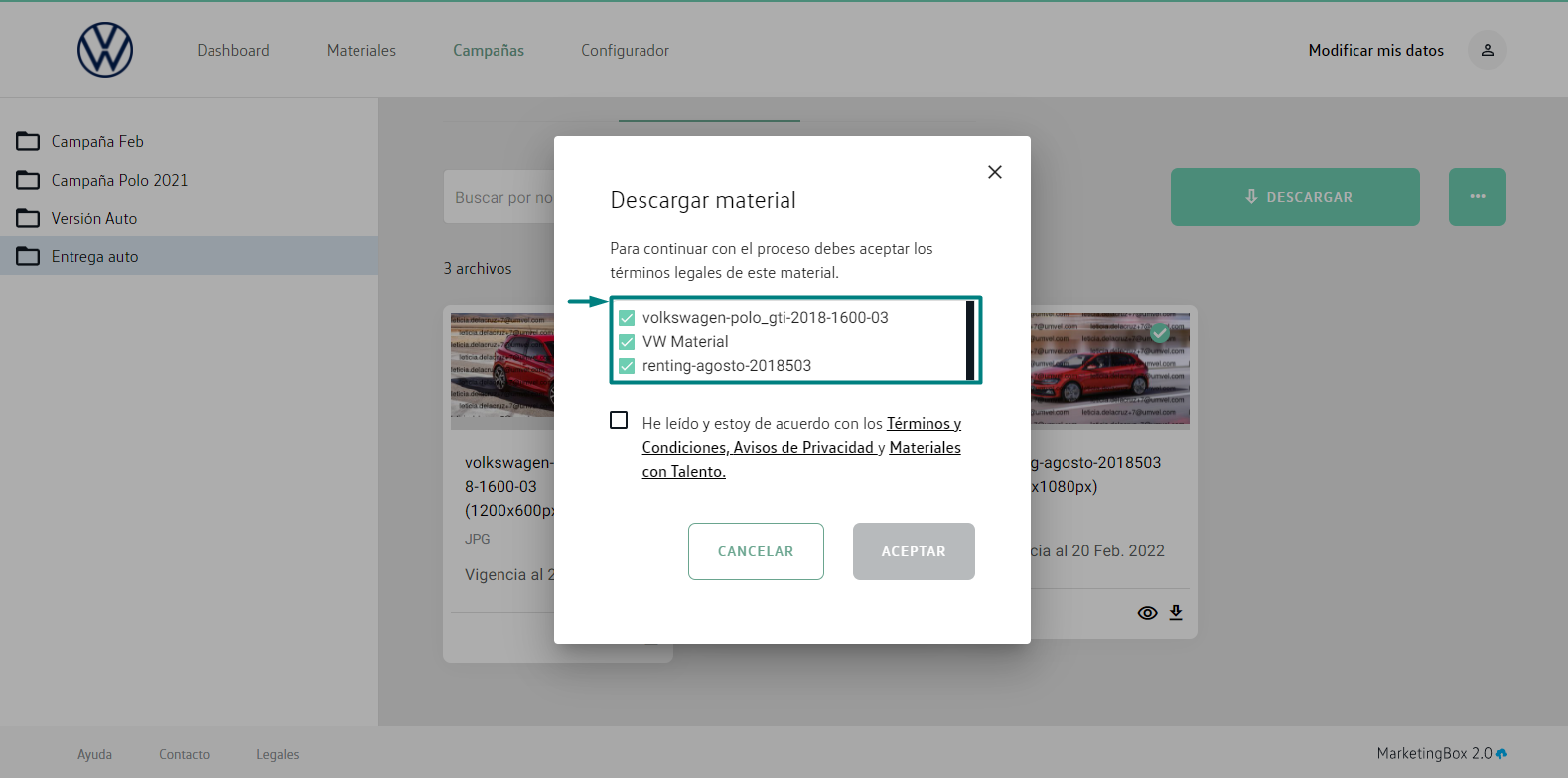Open the three-dots more options button
The image size is (1568, 778).
(1477, 197)
